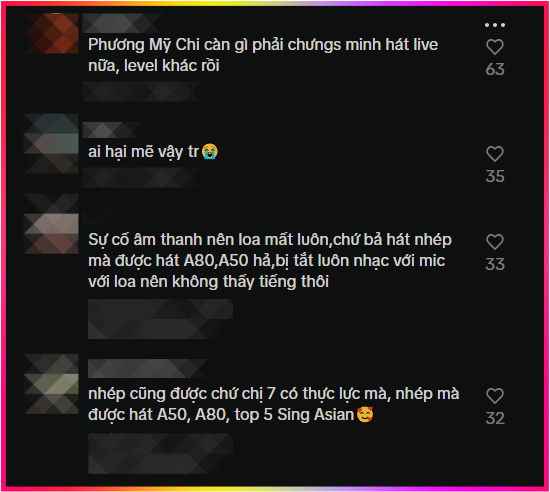
Task: Expand blurred replies under 'Sự cố âm thanh' comment
Action: click(160, 319)
